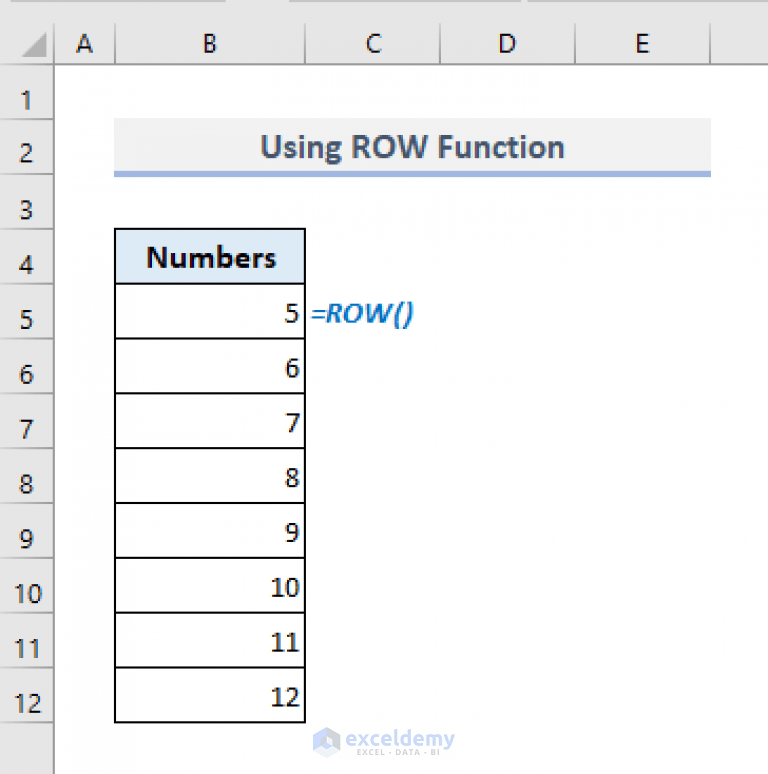Select row 3 header

27,202
